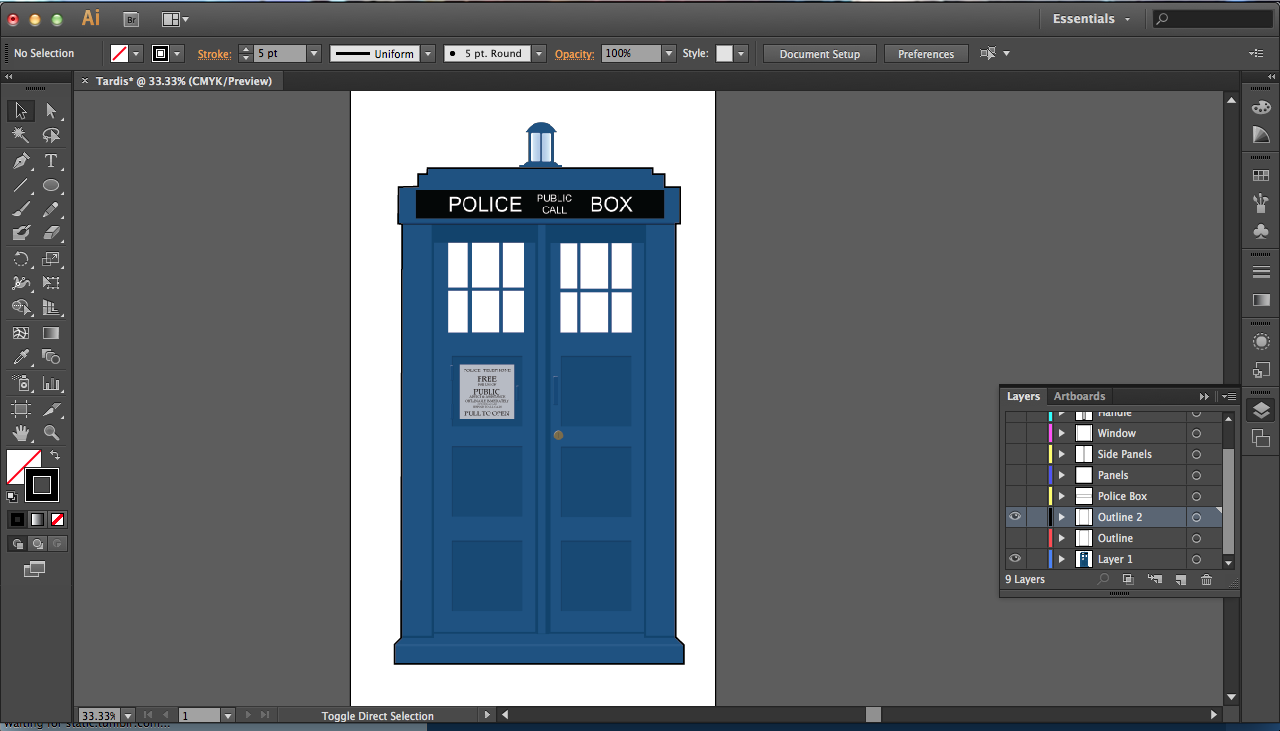Select the Column Graph tool
The width and height of the screenshot is (1280, 731).
[51, 383]
